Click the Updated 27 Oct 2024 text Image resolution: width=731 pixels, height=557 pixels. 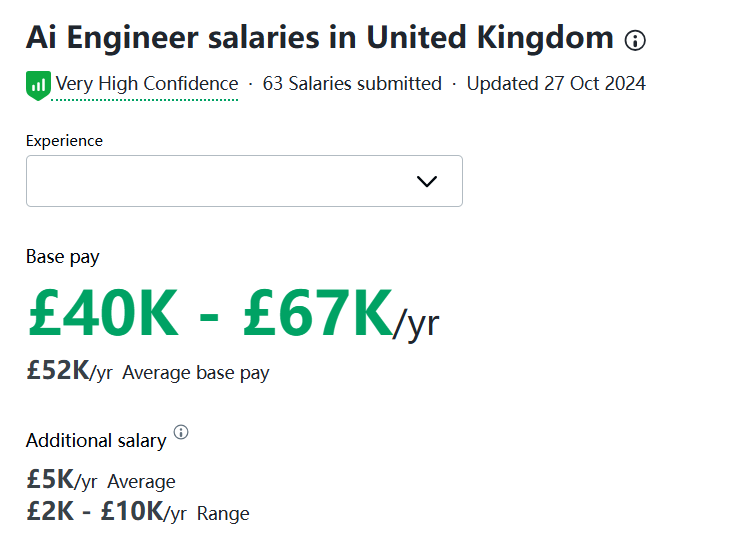[x=556, y=84]
